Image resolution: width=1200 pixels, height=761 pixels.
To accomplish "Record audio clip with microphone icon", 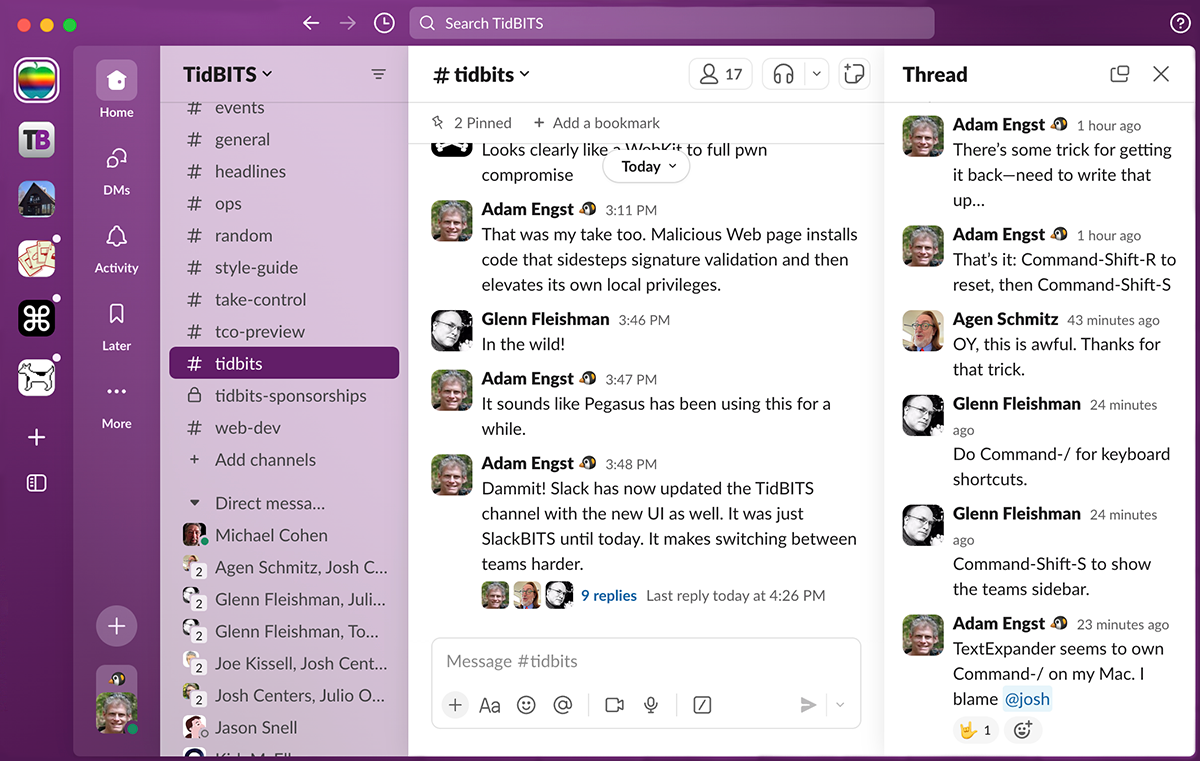I will coord(651,705).
